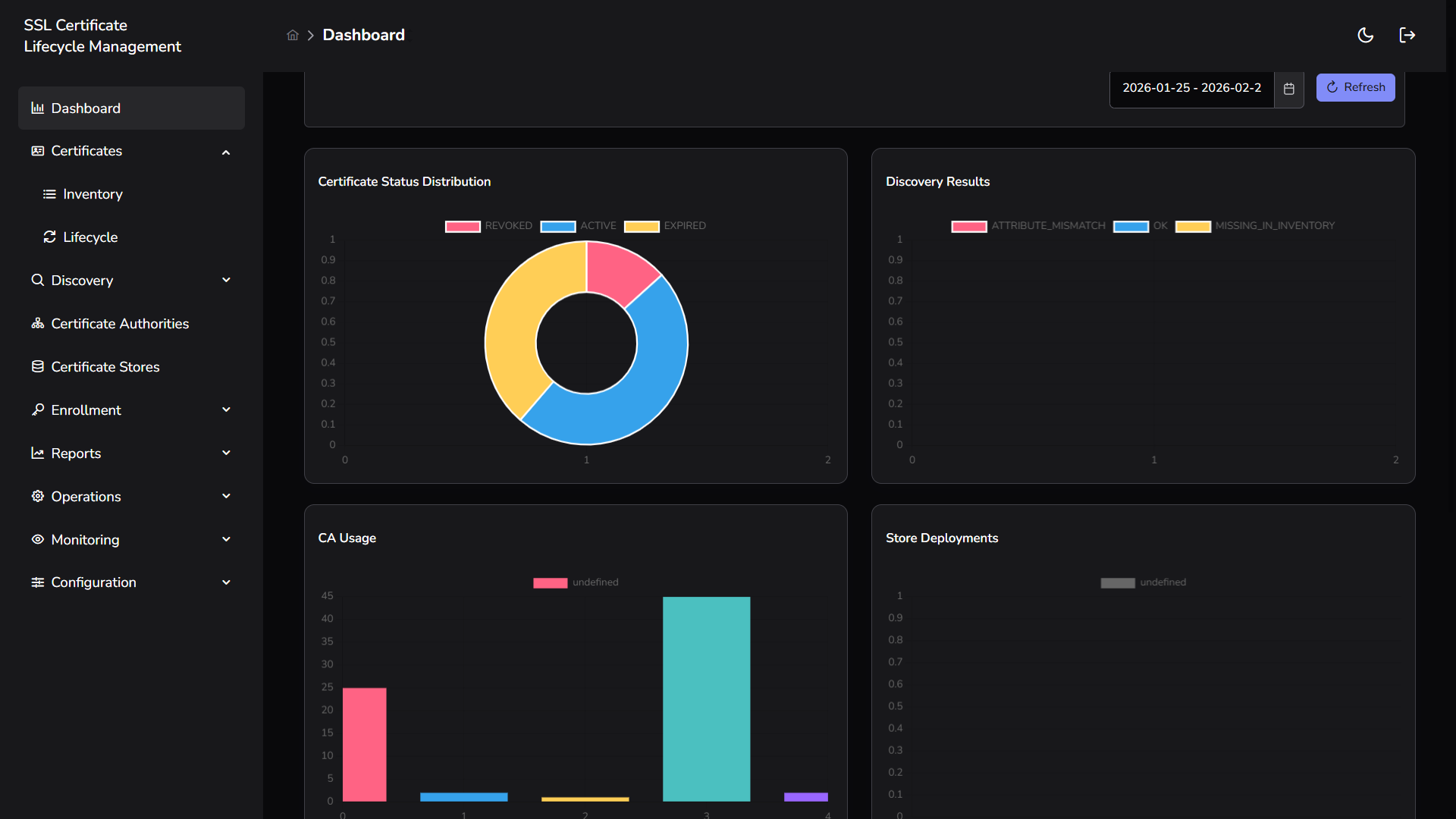Click the Lifecycle refresh-arrows icon

click(x=49, y=237)
